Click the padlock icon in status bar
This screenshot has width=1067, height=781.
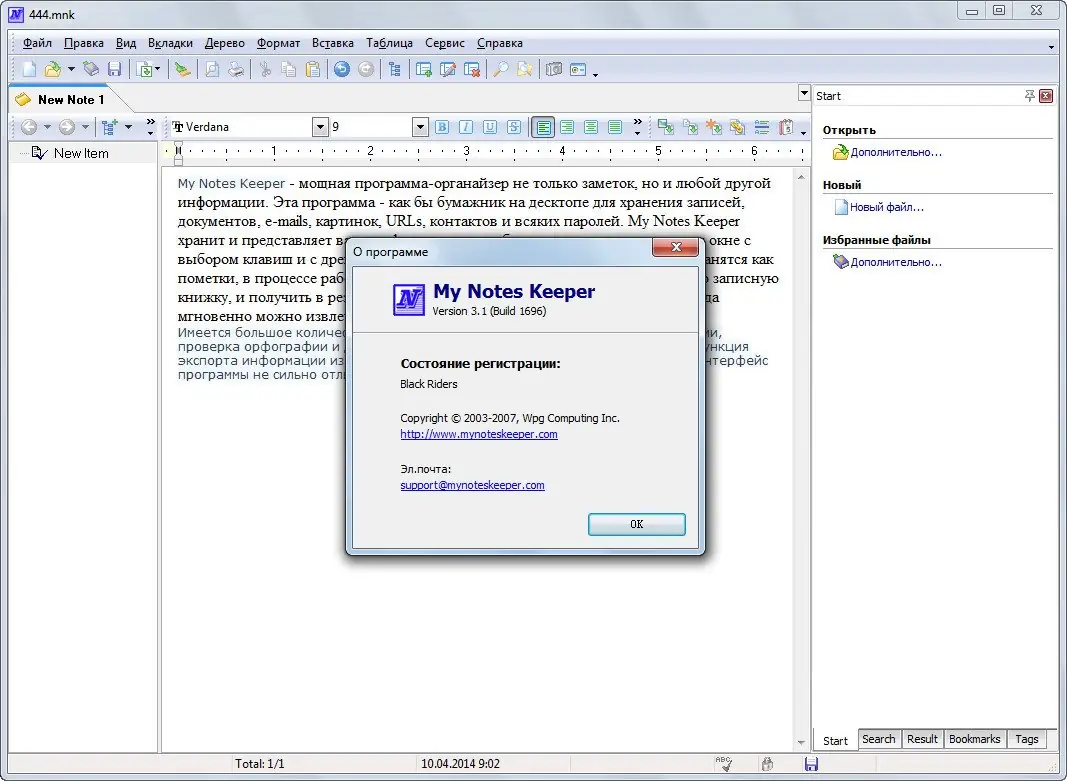767,764
